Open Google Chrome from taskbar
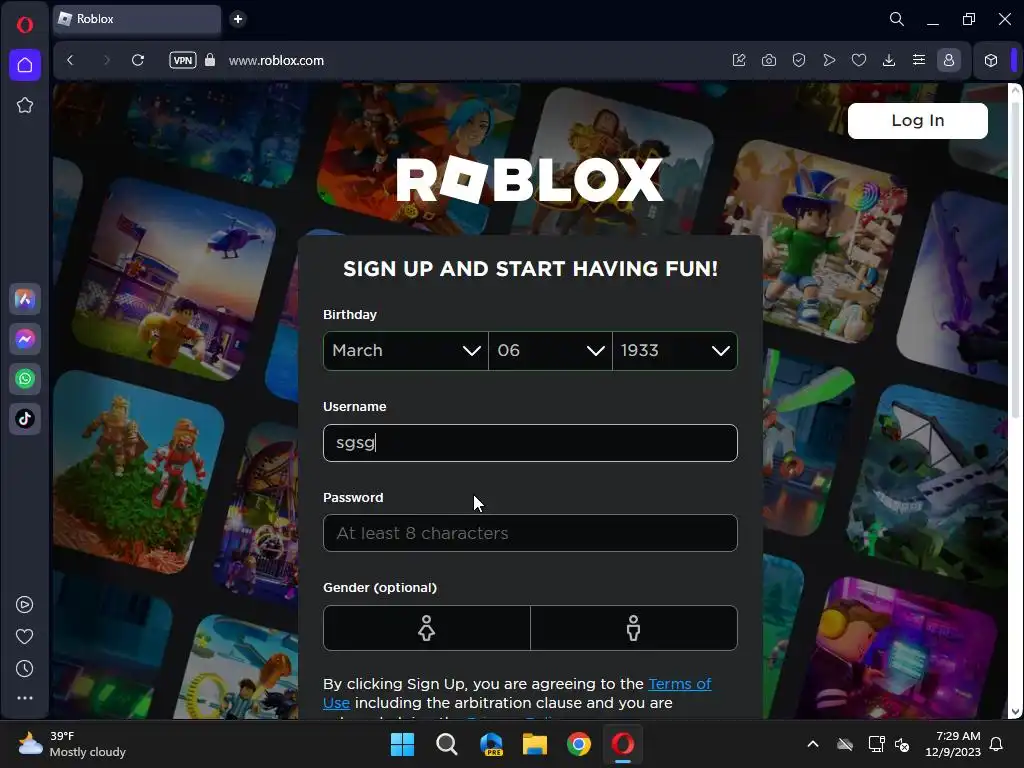1024x768 pixels. 579,744
